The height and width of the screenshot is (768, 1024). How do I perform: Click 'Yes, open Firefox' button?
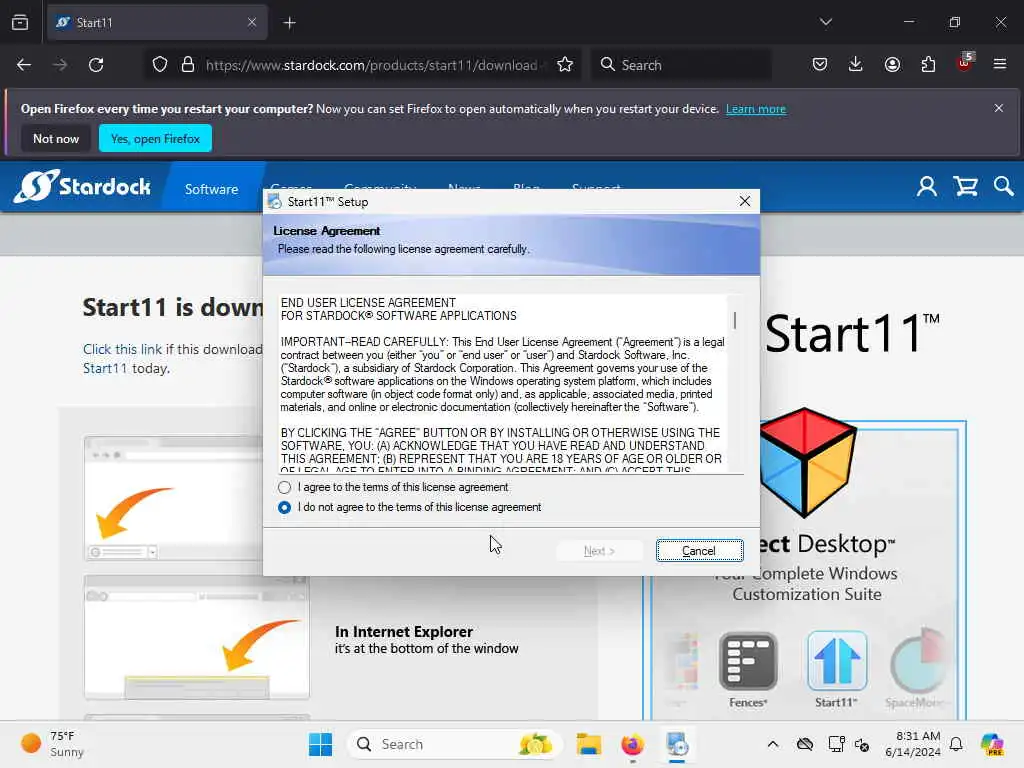coord(155,138)
